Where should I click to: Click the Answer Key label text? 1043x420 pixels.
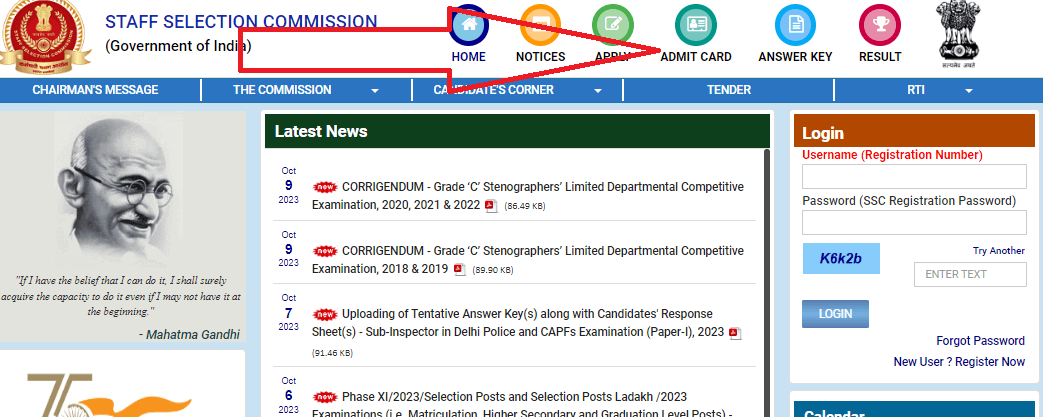795,57
